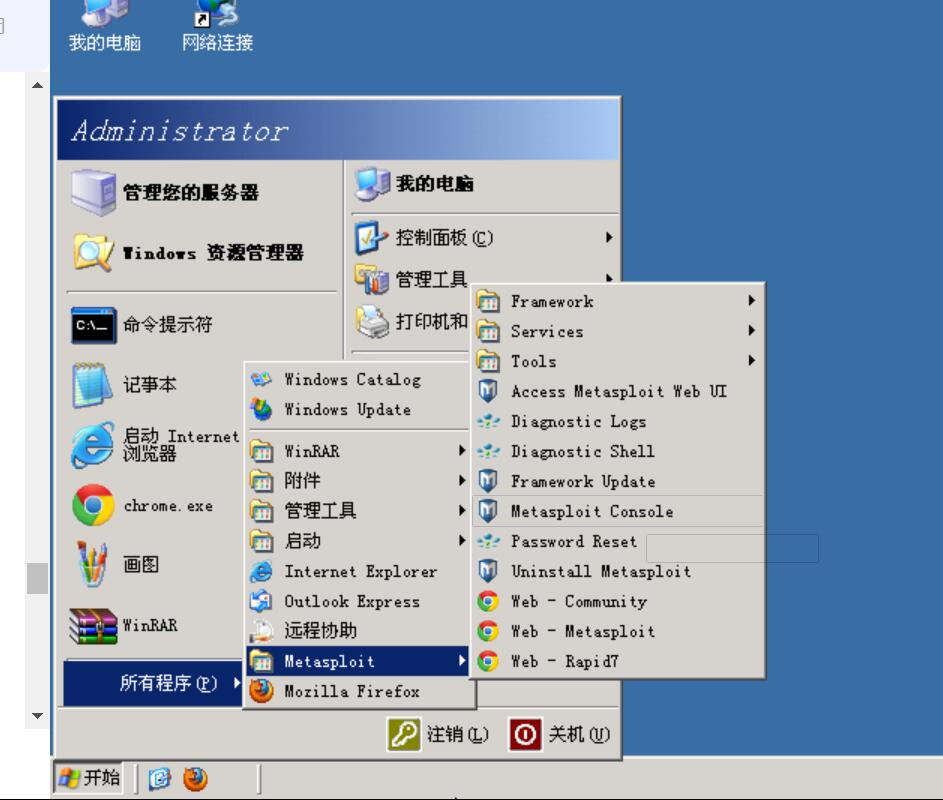The image size is (943, 800).
Task: Launch chrome.exe from pinned list
Action: coord(93,505)
